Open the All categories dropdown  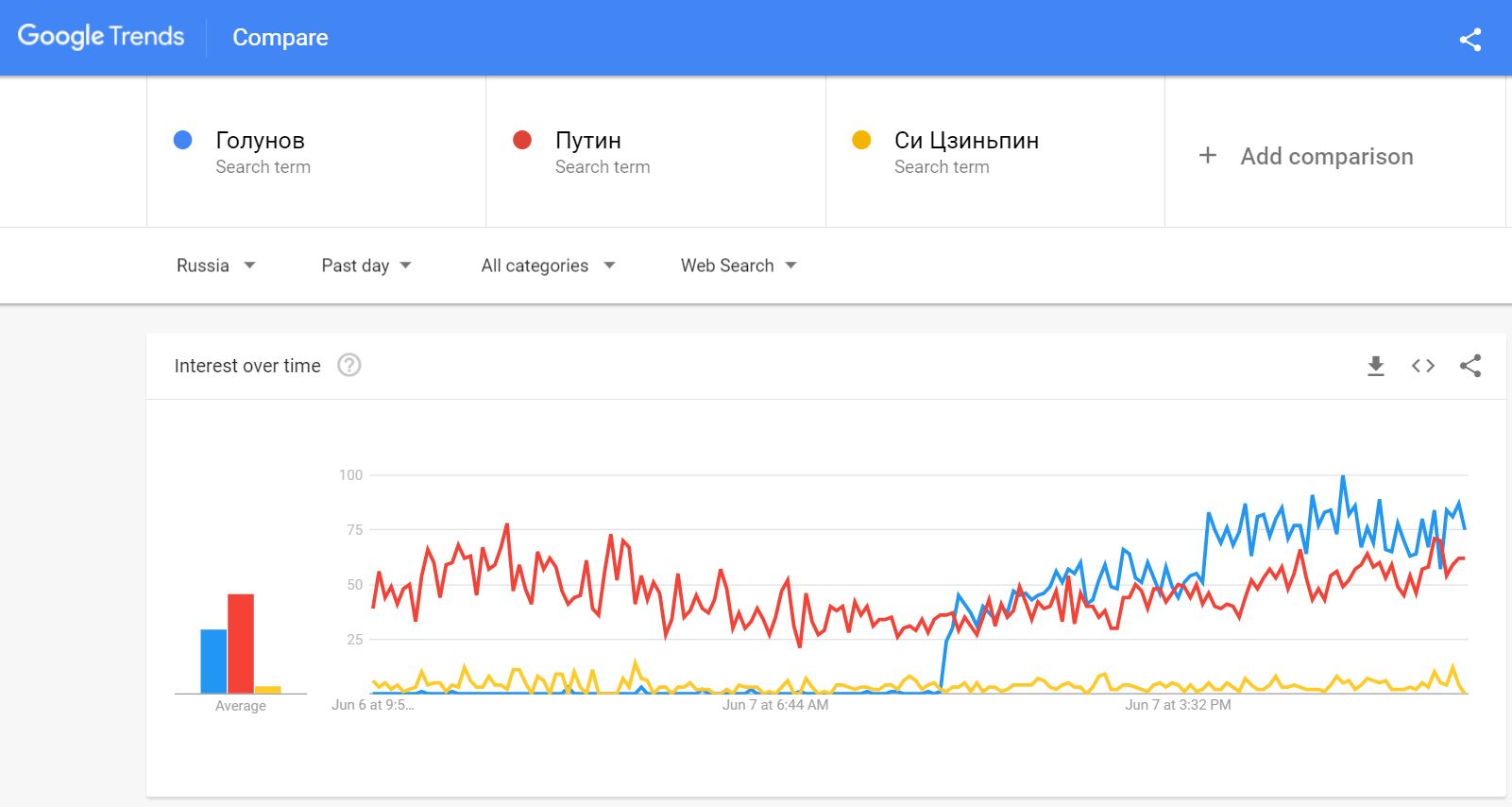pos(548,266)
